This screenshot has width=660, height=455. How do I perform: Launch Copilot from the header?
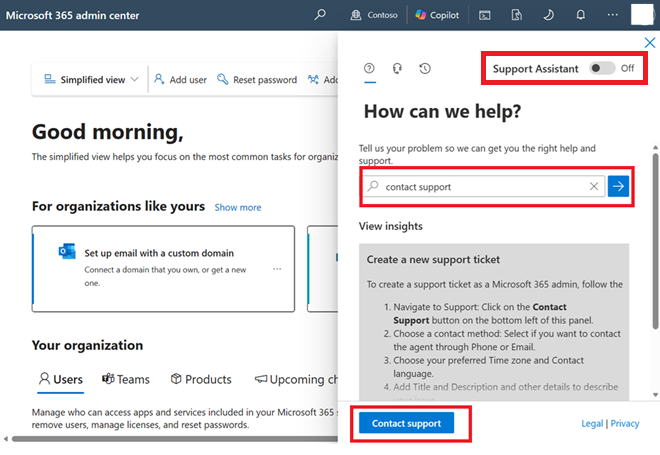pyautogui.click(x=437, y=15)
